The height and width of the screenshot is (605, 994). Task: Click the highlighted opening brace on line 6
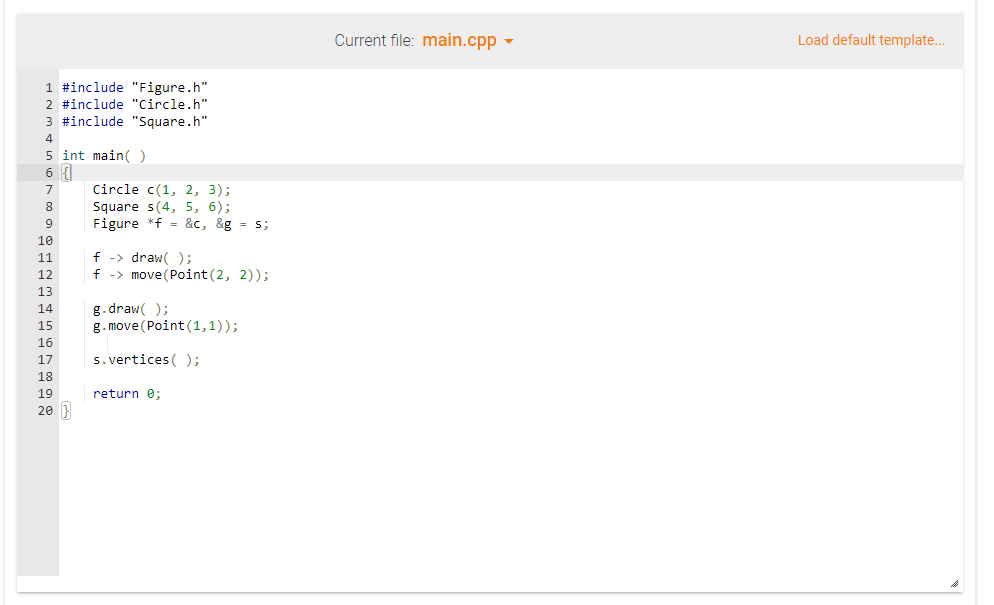coord(65,172)
